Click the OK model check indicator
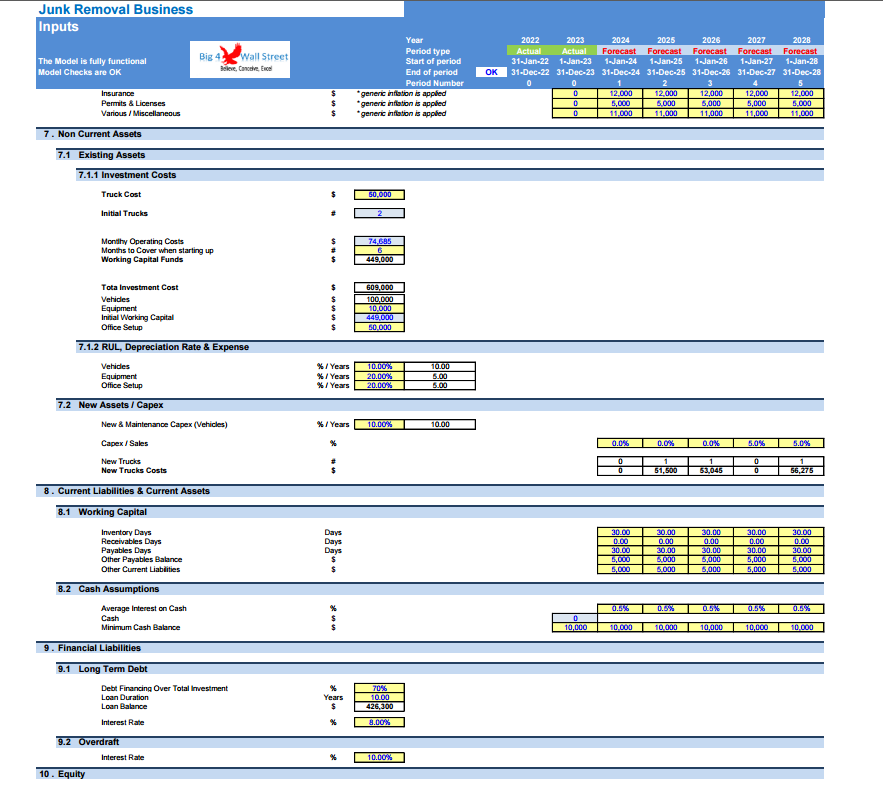This screenshot has height=787, width=883. pyautogui.click(x=491, y=72)
